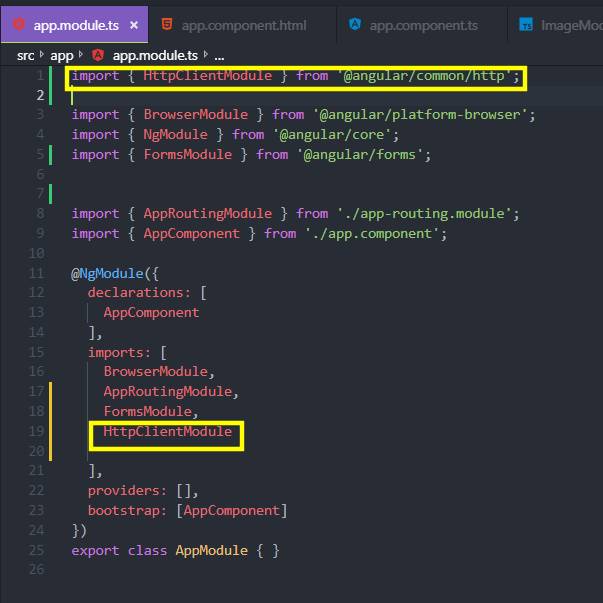
Task: Click AppComponent in the line 9 import
Action: (192, 234)
